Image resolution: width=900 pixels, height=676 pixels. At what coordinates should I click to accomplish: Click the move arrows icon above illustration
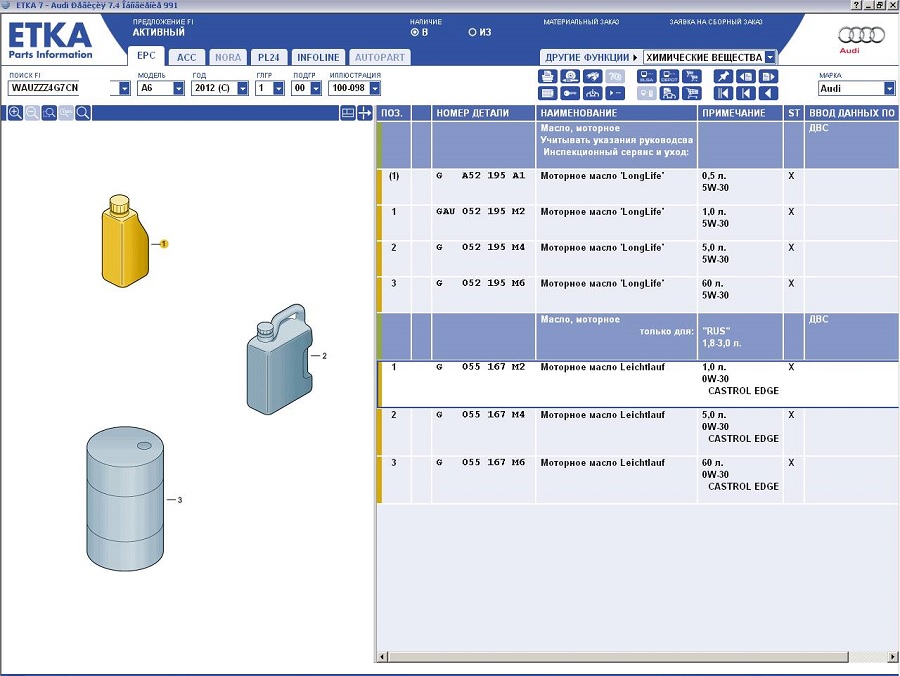point(364,112)
